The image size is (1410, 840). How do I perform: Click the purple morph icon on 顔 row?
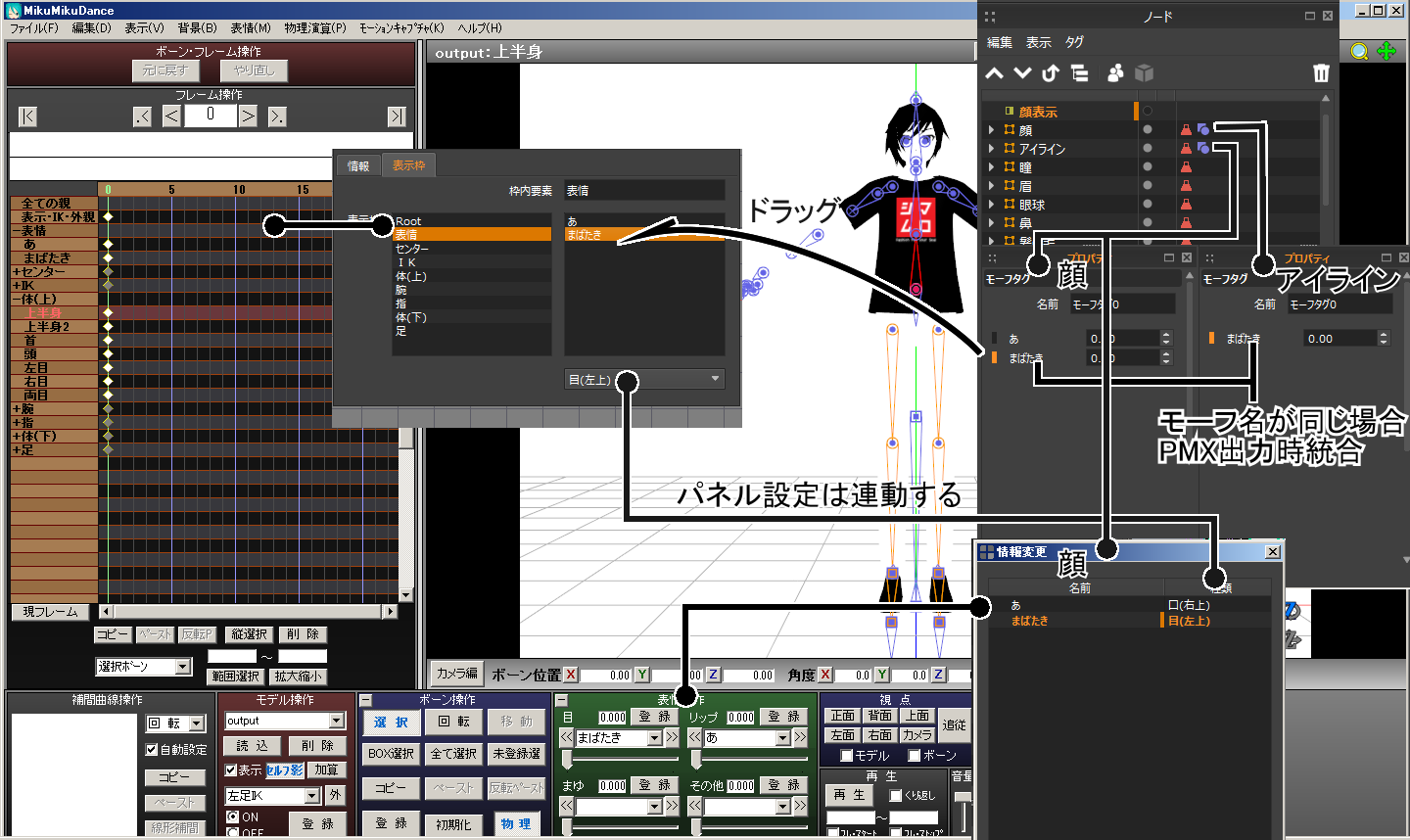[x=1203, y=129]
